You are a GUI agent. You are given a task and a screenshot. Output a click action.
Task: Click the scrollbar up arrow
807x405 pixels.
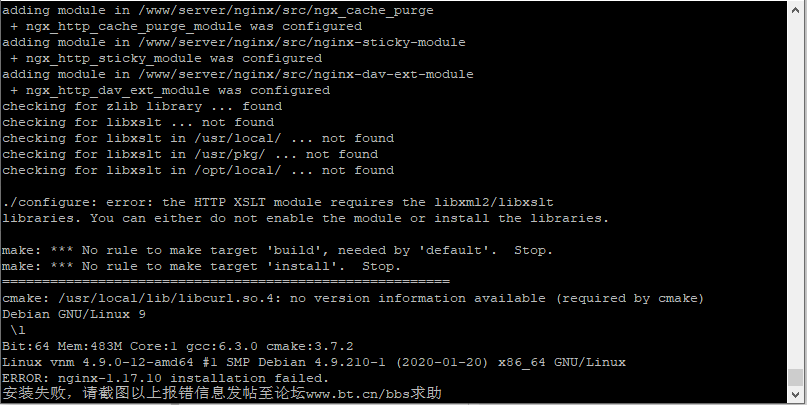click(797, 8)
